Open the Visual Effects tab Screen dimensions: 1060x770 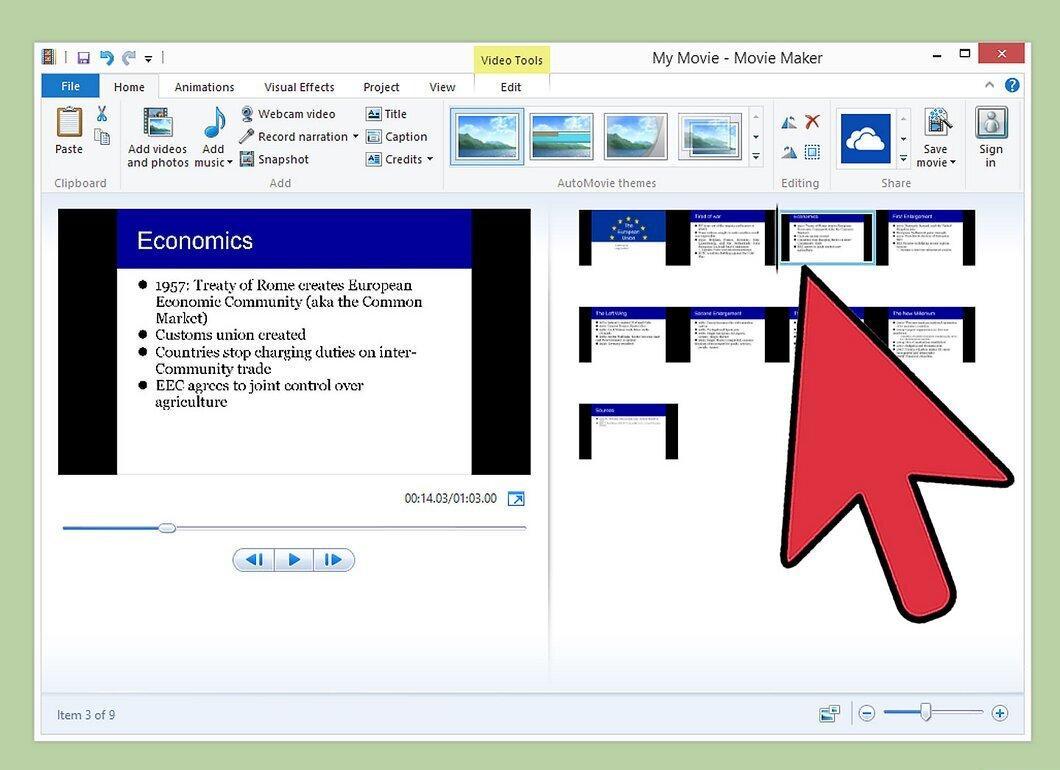coord(299,87)
